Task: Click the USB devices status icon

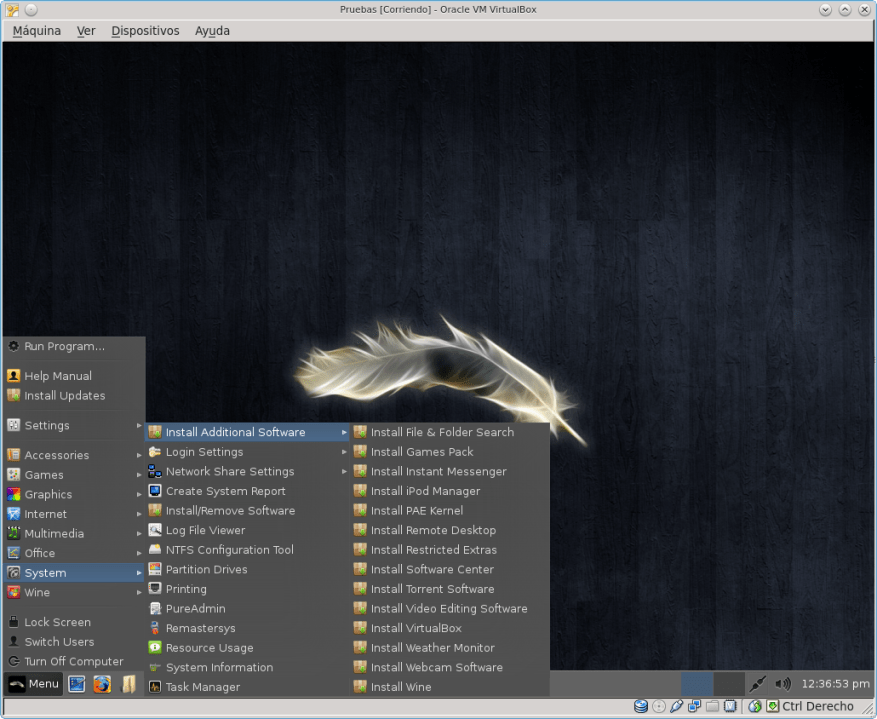Action: 676,707
